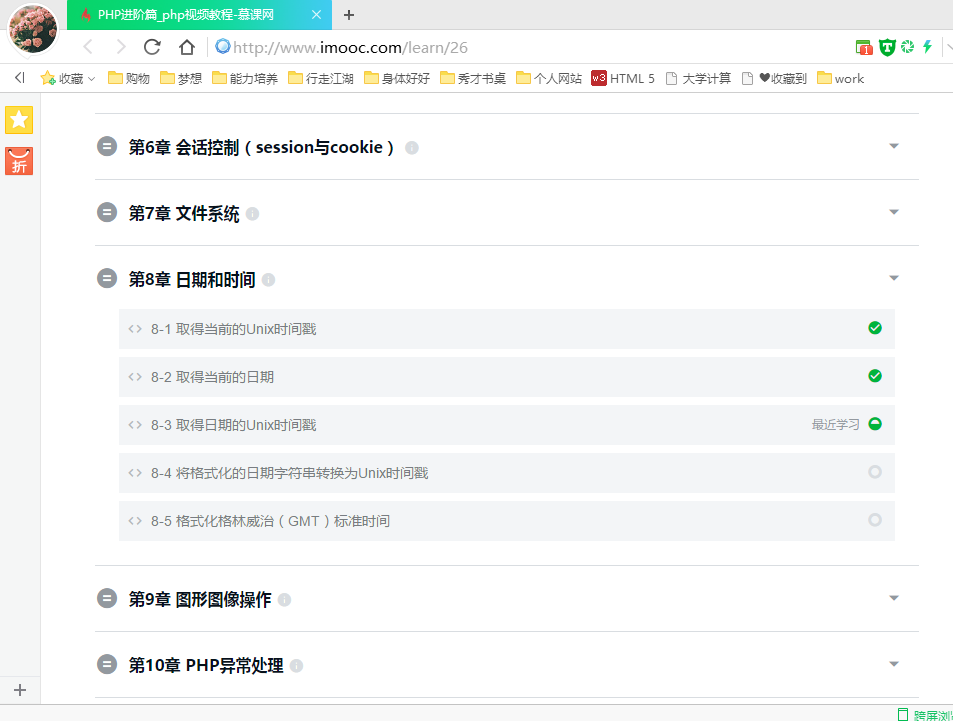Mark lesson 8-4 progress circle
953x721 pixels.
click(x=875, y=472)
